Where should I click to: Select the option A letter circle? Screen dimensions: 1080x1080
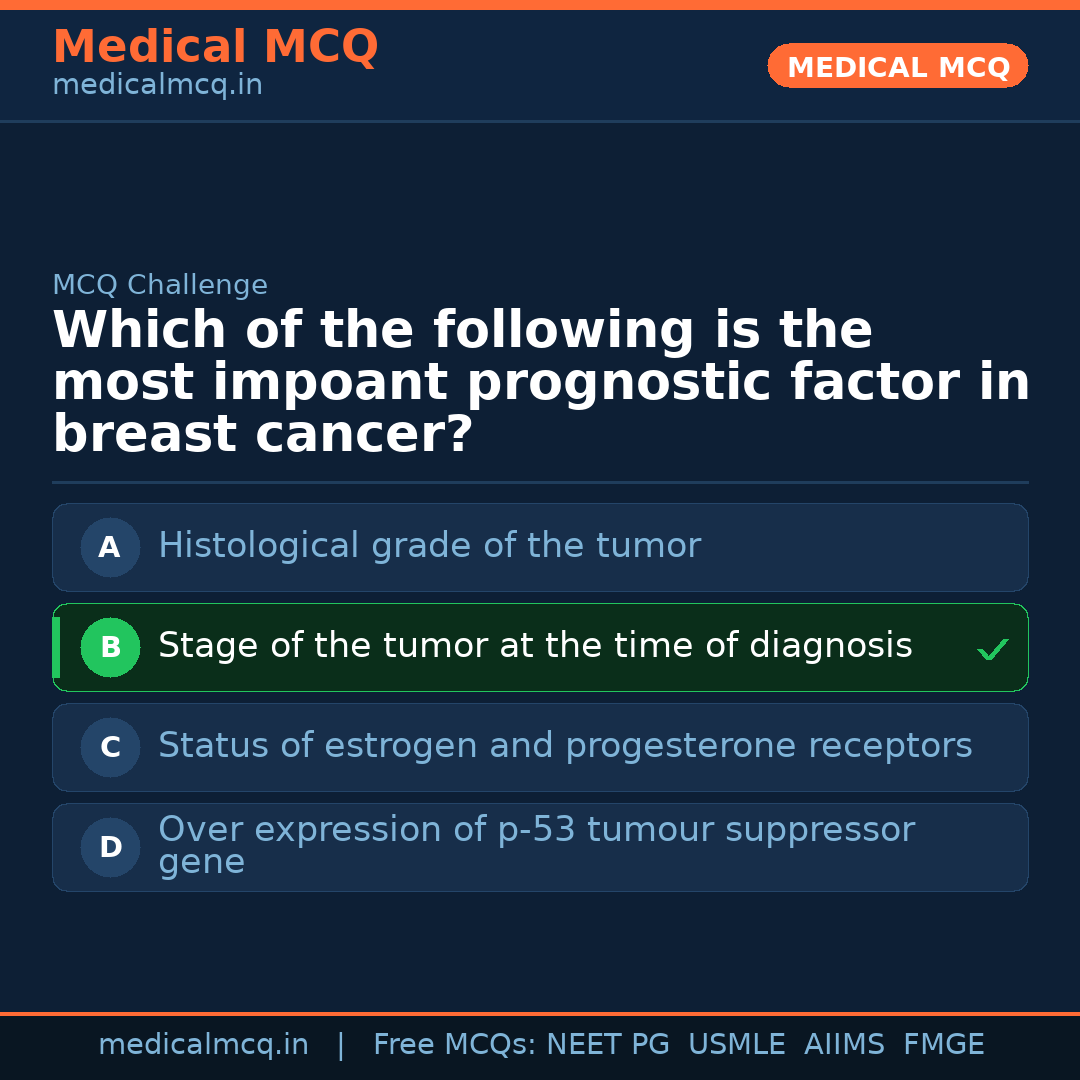click(110, 547)
